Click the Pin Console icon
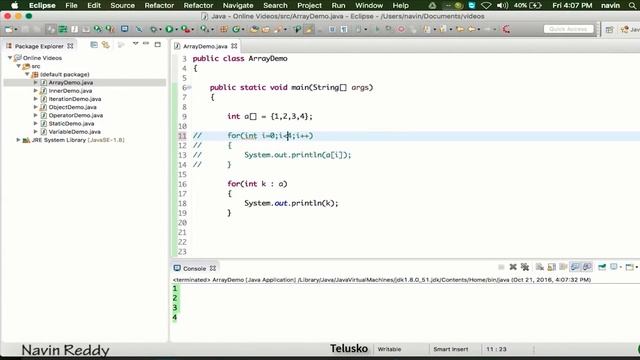This screenshot has width=640, height=360. click(602, 267)
